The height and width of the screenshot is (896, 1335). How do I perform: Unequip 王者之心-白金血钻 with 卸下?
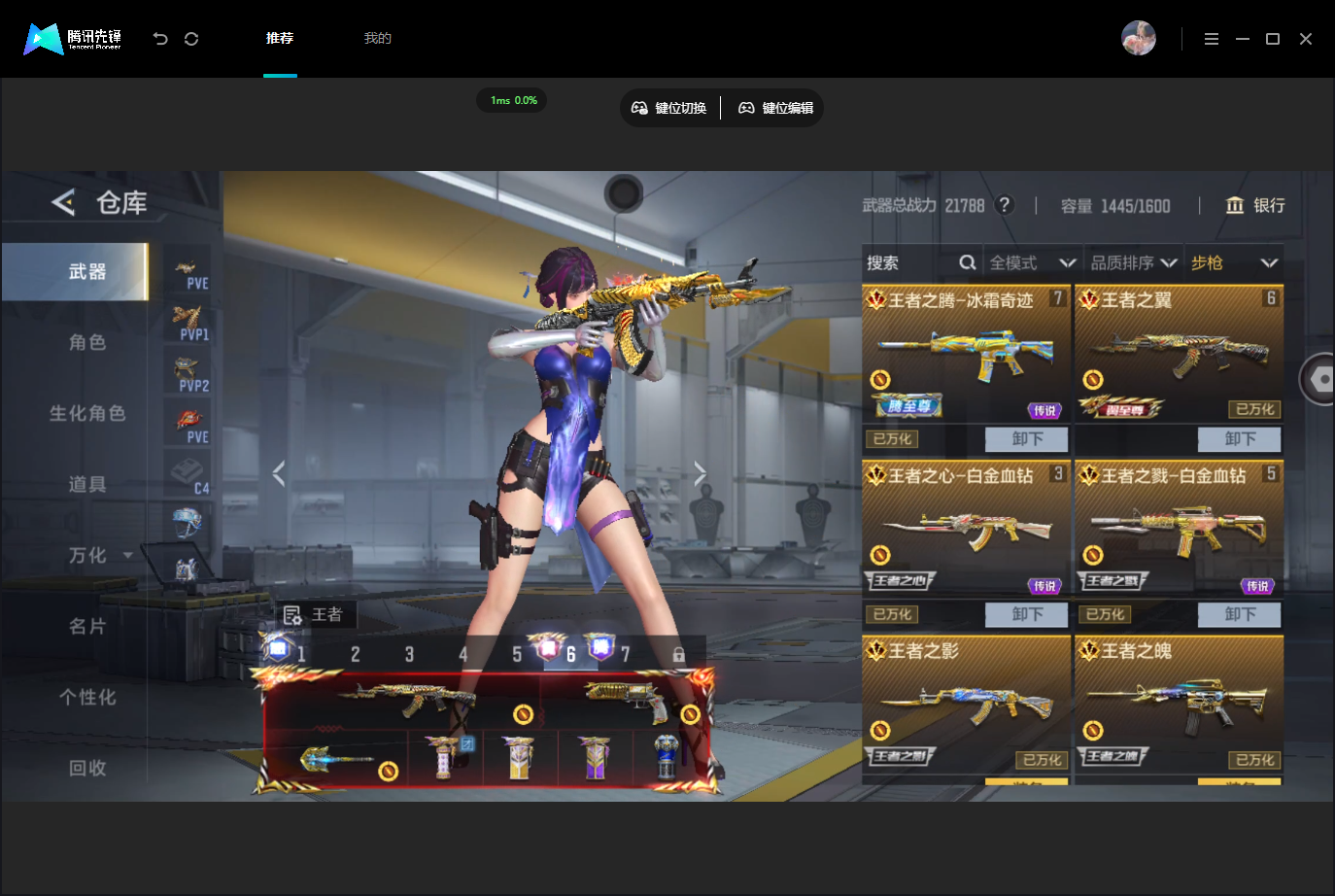[x=1026, y=614]
